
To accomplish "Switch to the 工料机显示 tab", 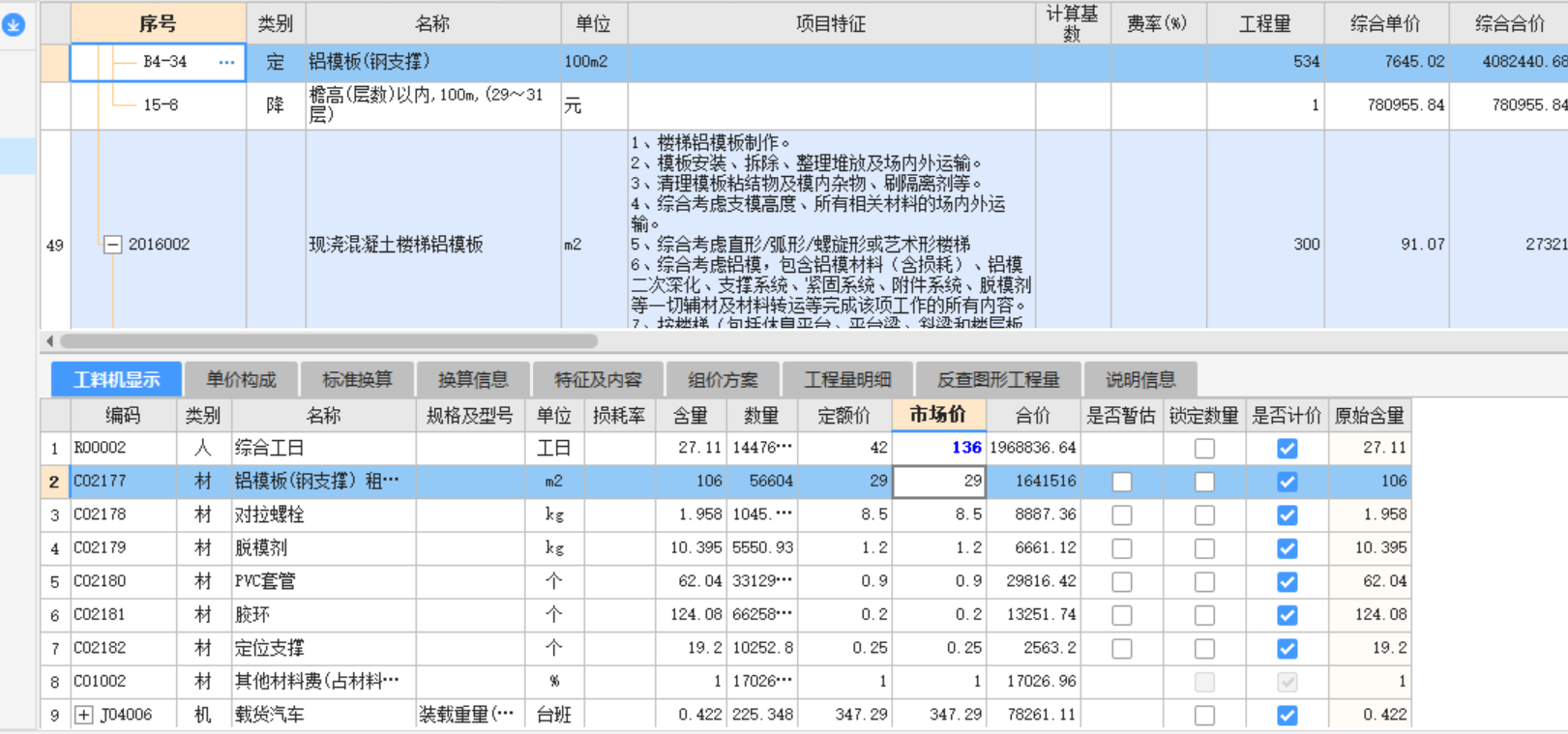I will coord(117,380).
